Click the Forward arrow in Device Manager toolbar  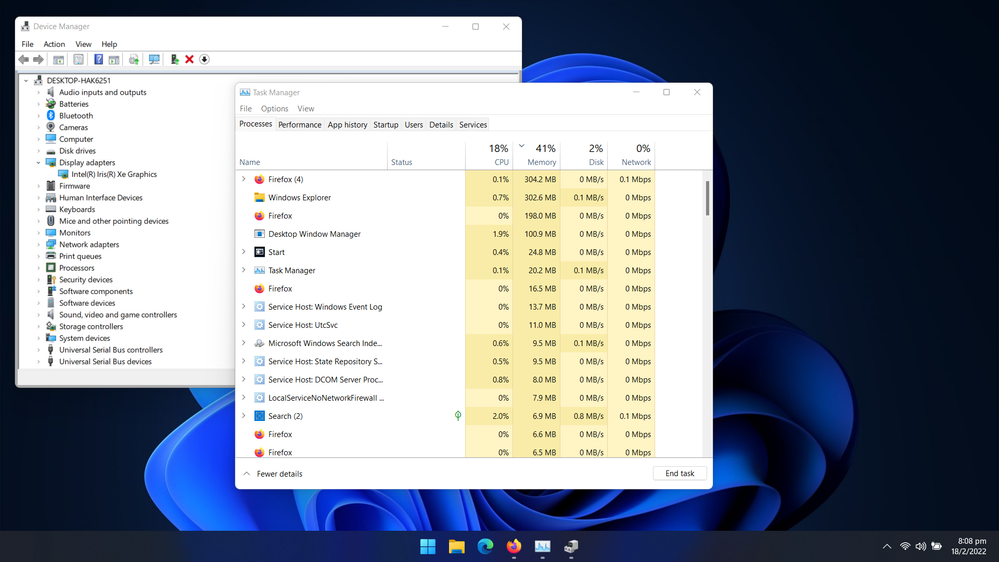tap(38, 59)
